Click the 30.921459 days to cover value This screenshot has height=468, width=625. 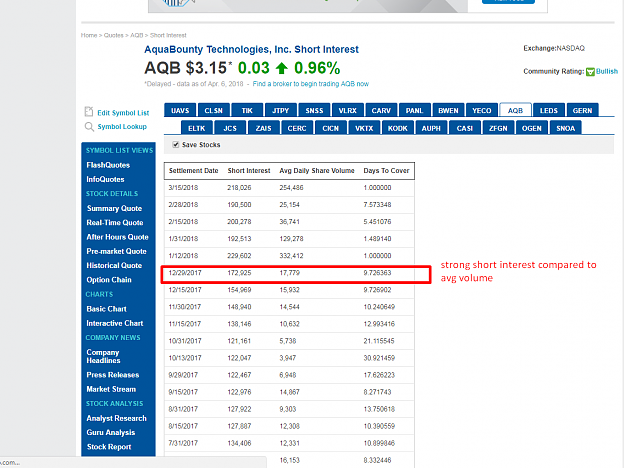click(x=379, y=358)
